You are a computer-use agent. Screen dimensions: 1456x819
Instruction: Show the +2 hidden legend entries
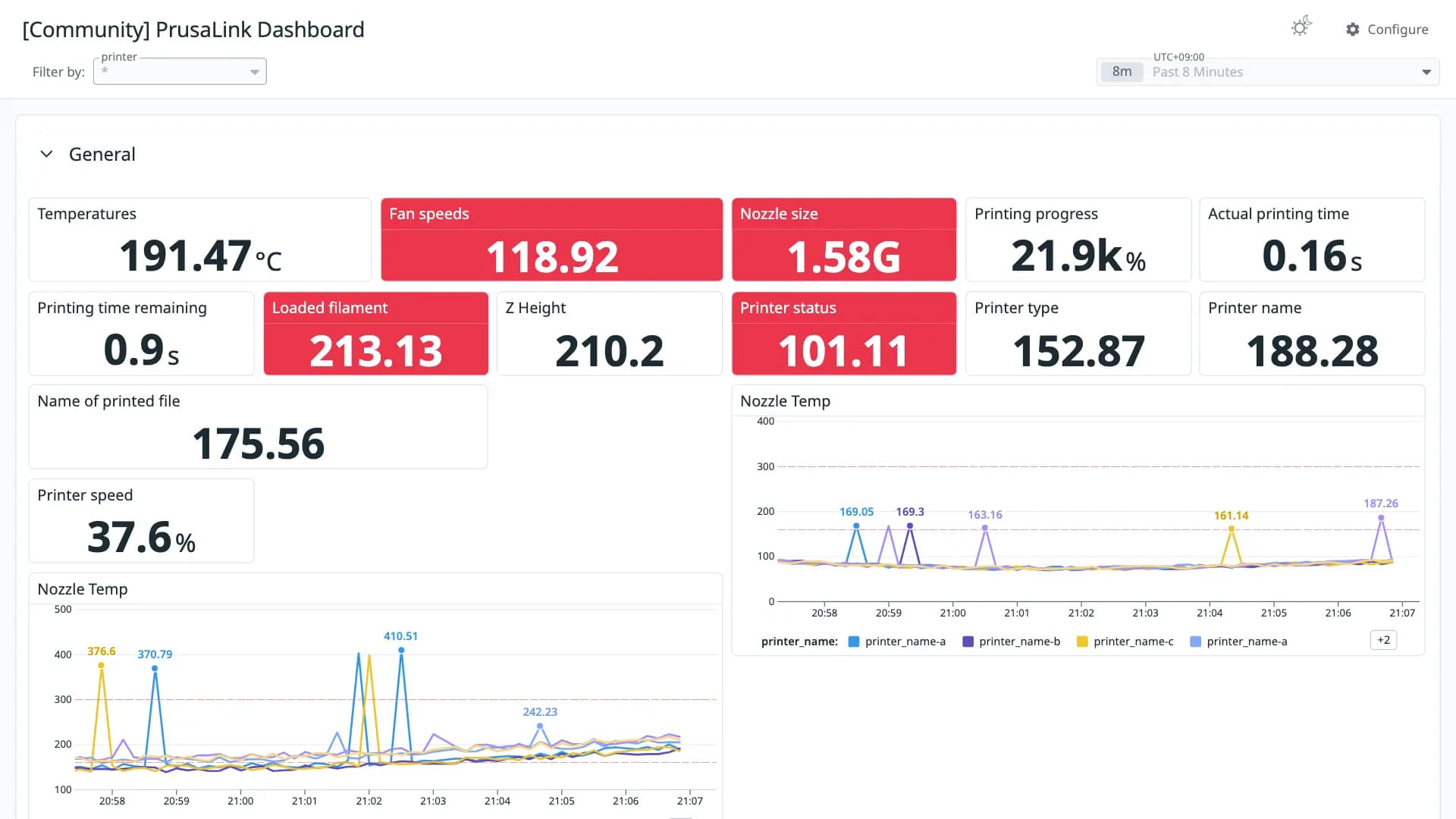click(1383, 640)
